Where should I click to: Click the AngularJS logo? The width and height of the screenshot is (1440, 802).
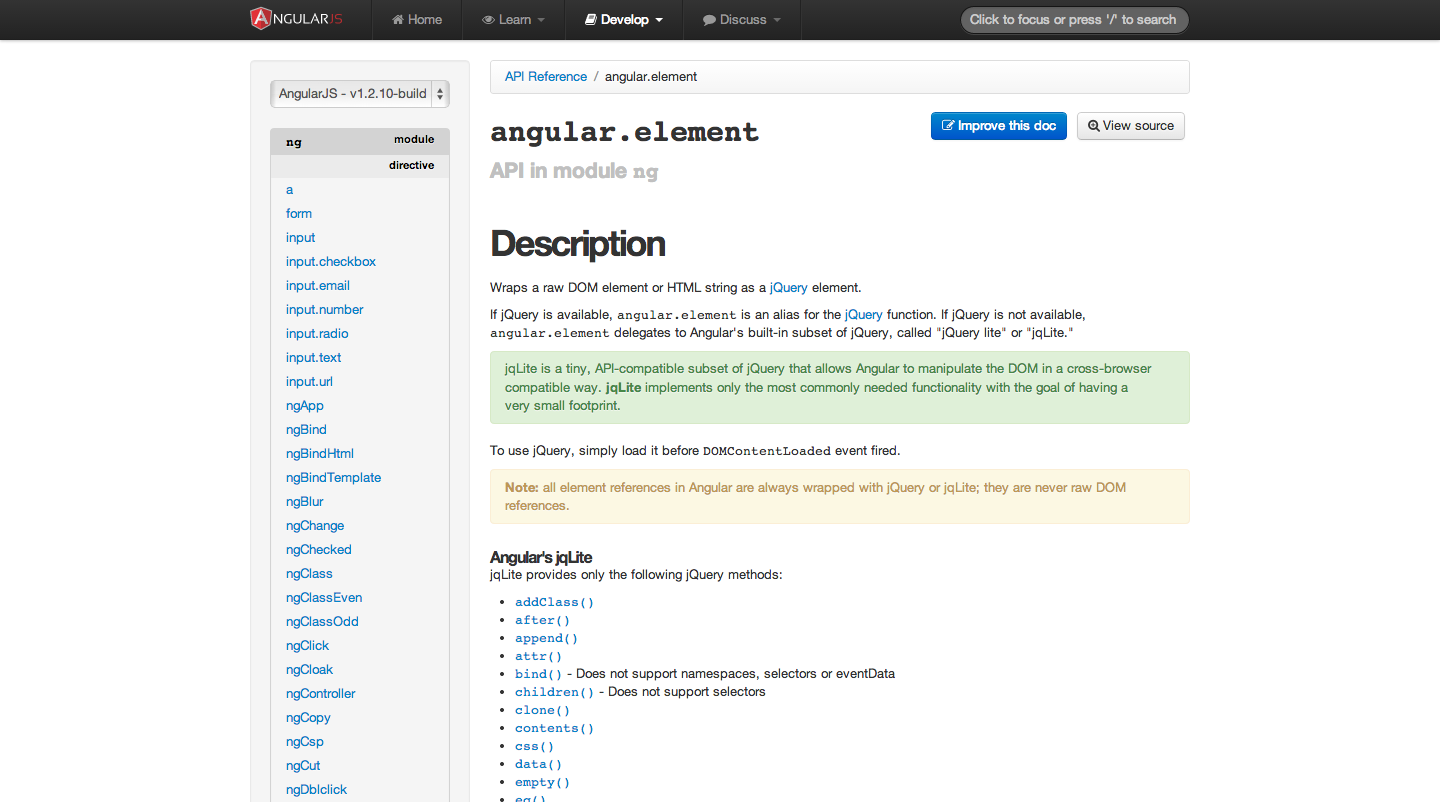click(x=297, y=19)
